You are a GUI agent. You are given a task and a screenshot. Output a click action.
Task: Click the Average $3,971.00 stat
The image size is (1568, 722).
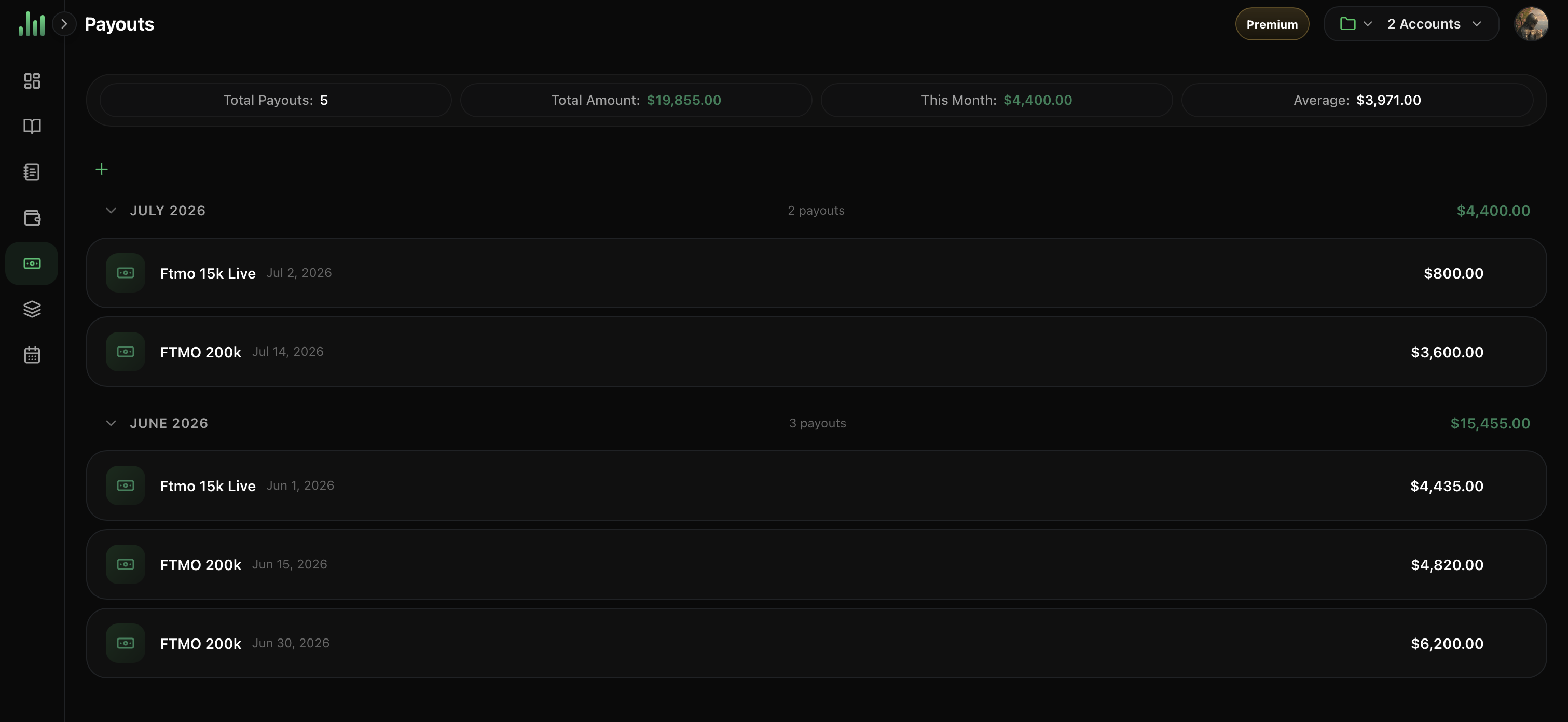1357,100
